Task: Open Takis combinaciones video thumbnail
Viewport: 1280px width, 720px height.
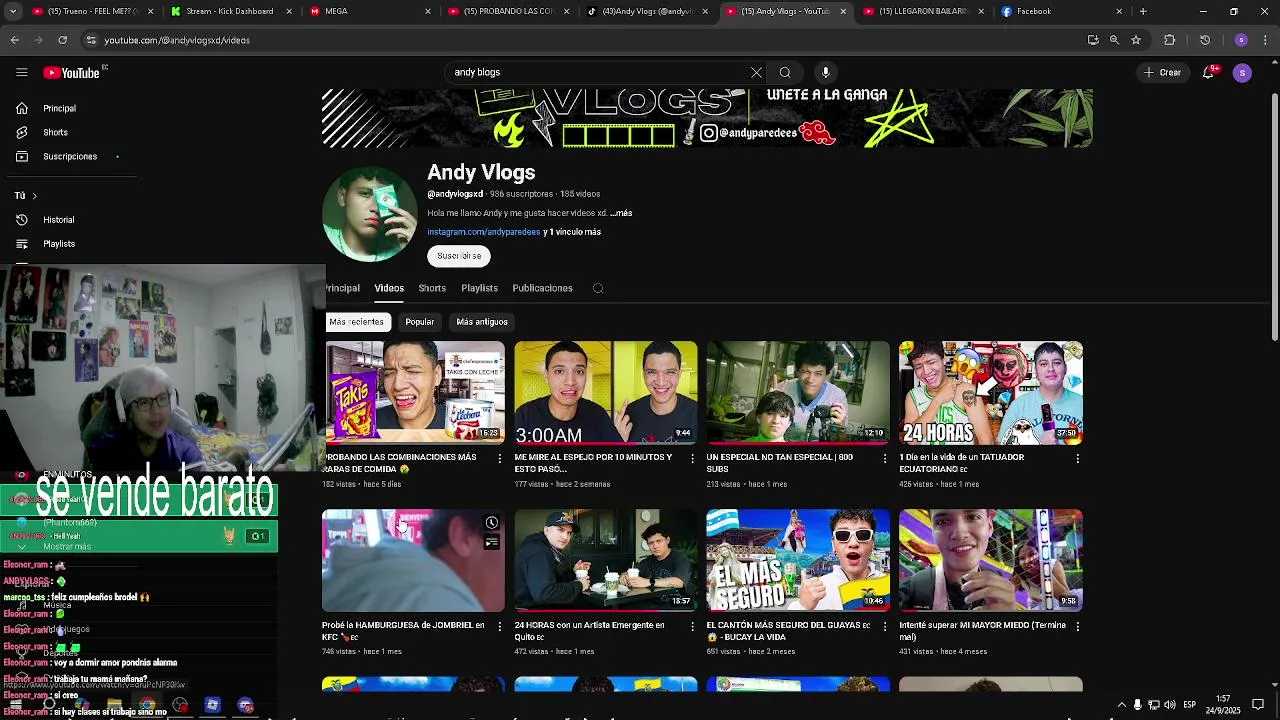Action: (414, 393)
